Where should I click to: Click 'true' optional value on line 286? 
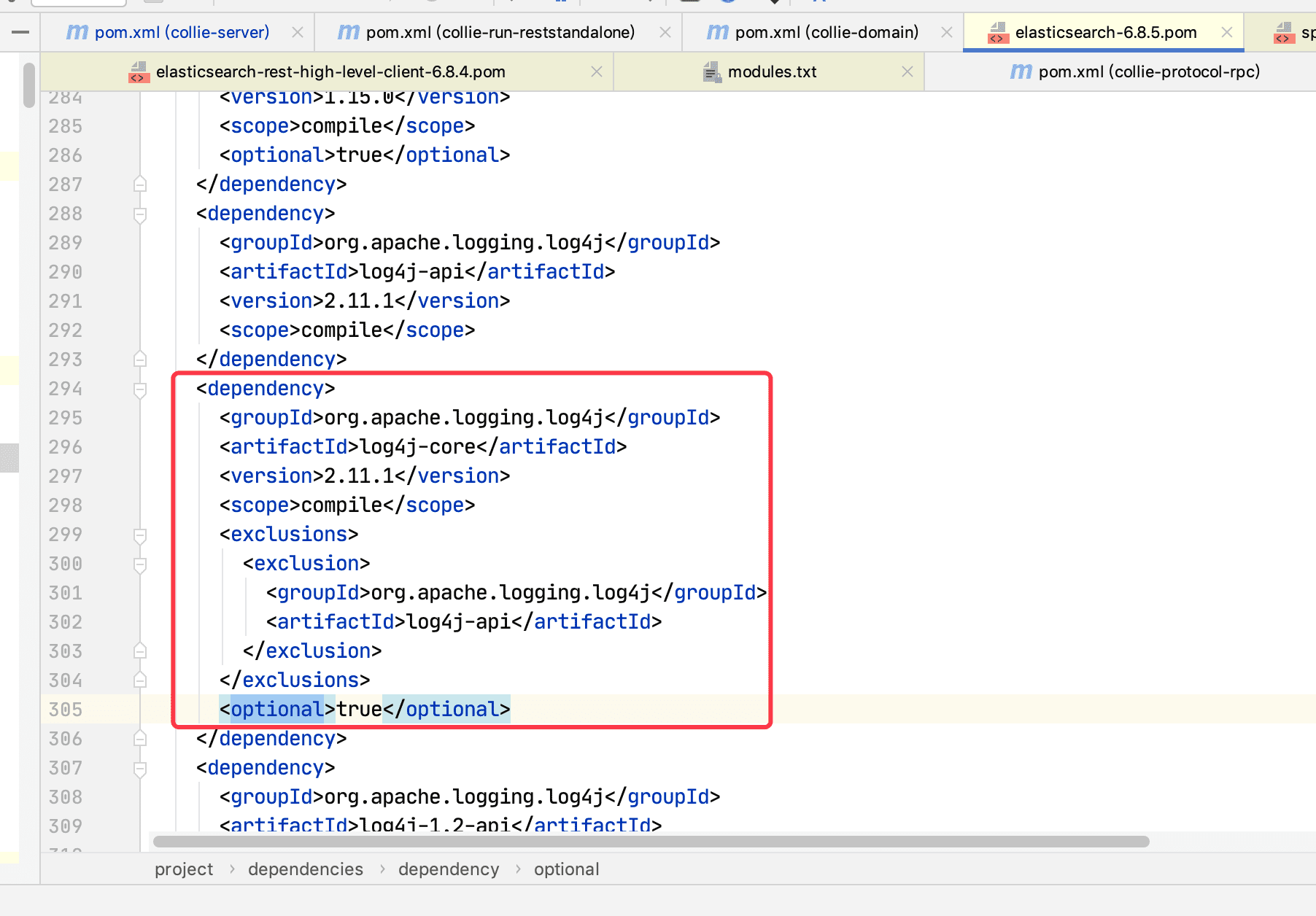(x=359, y=155)
